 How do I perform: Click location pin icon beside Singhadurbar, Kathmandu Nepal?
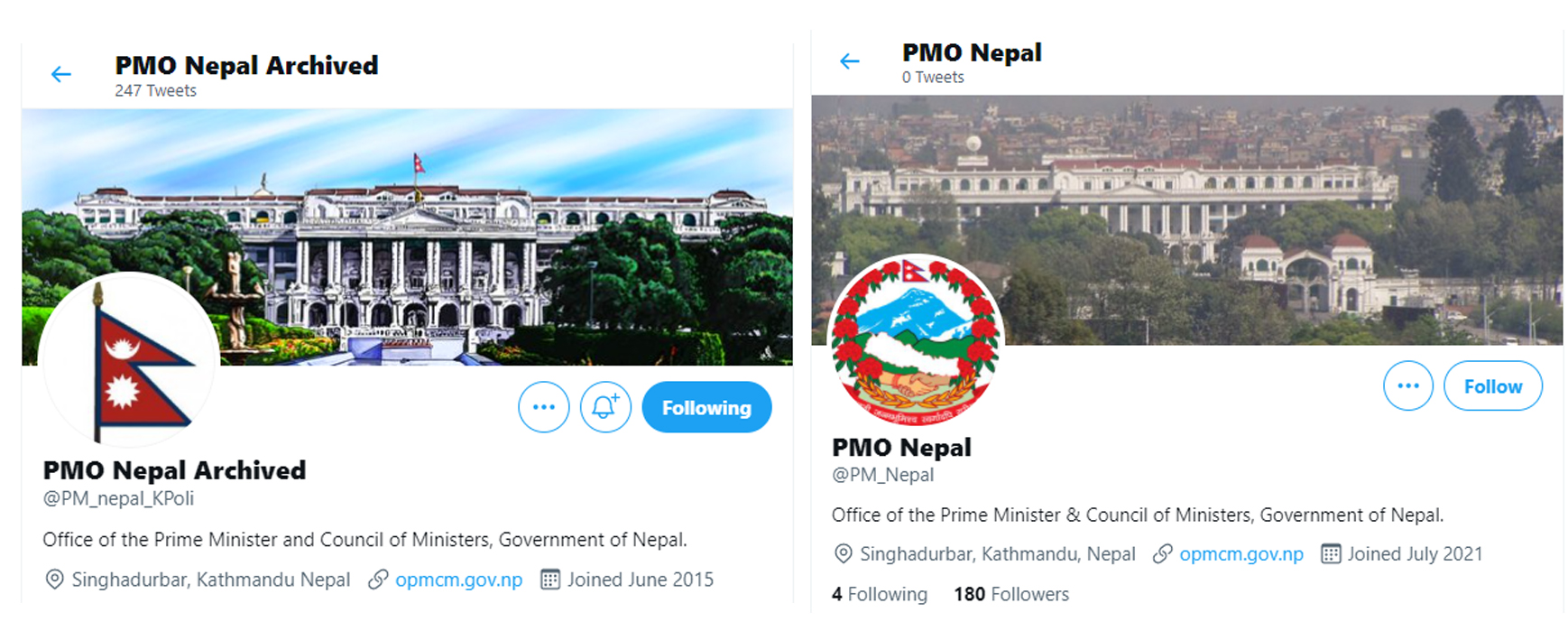54,580
